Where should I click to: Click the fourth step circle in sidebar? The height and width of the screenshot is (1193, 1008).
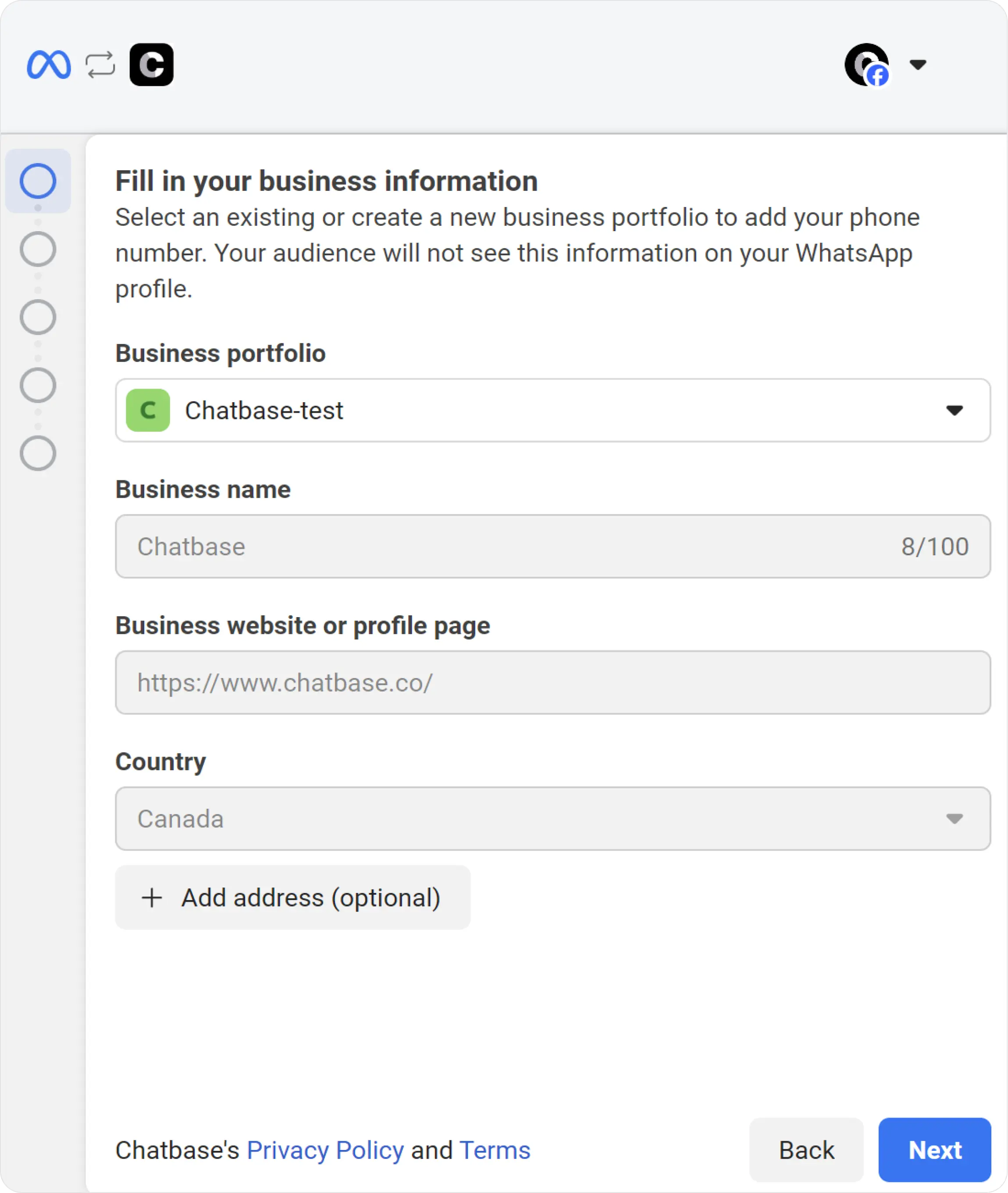coord(38,385)
